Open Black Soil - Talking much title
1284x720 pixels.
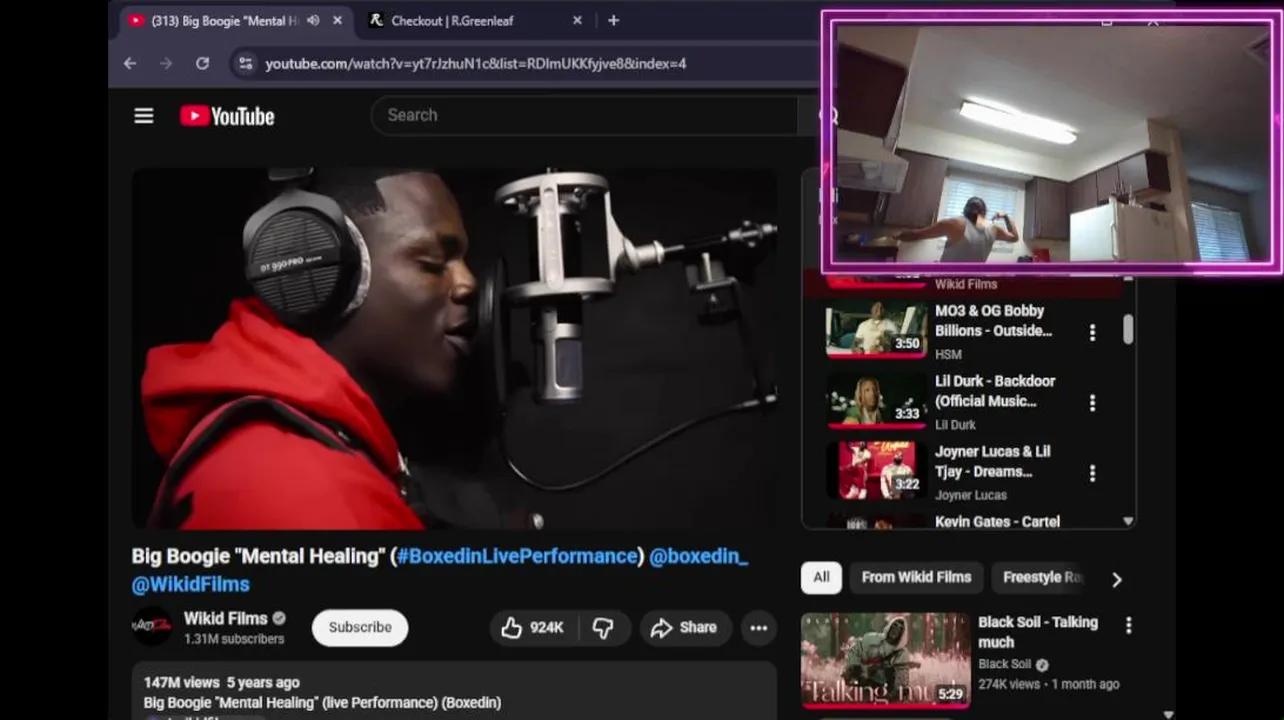[1038, 632]
